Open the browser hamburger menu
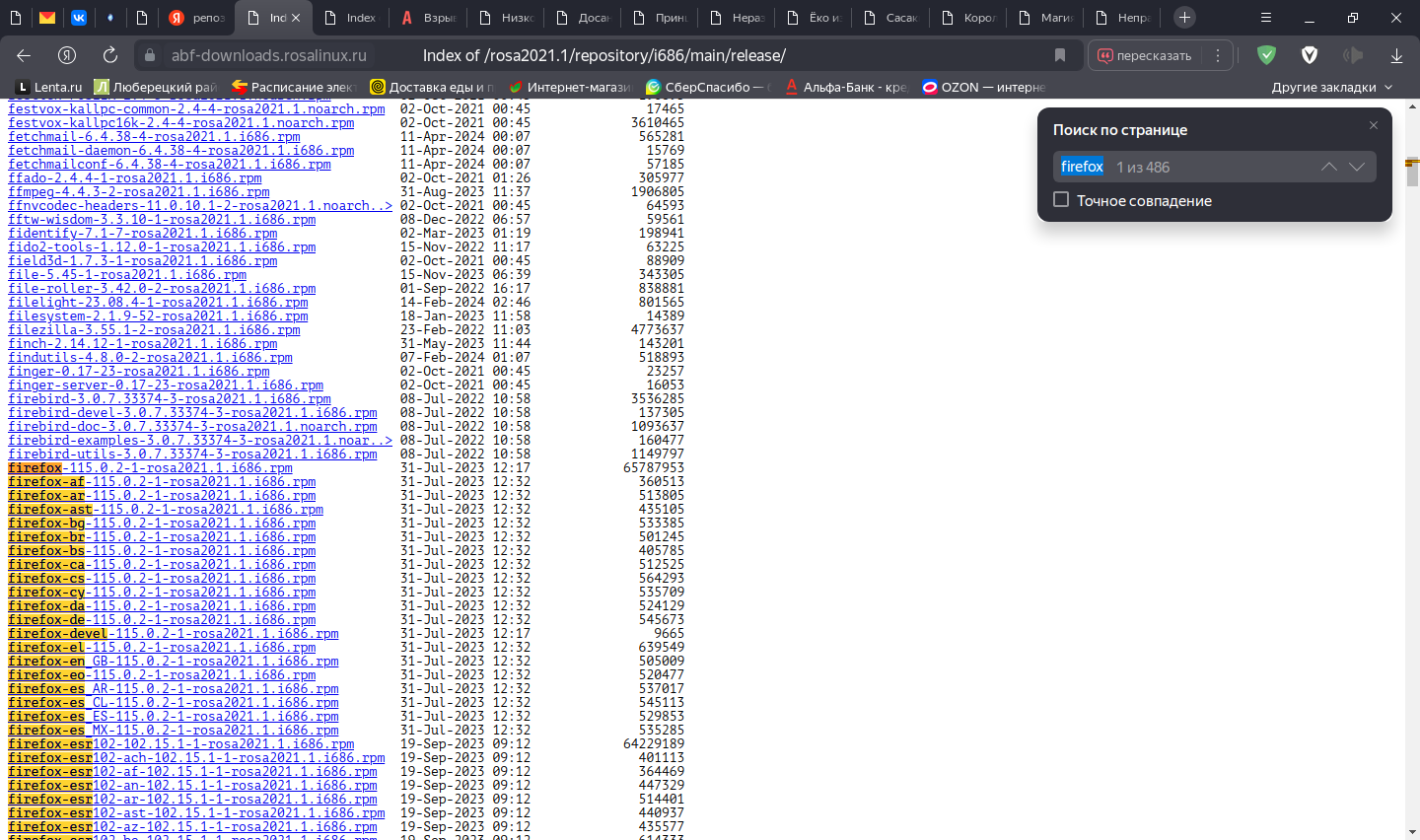The height and width of the screenshot is (840, 1420). tap(1266, 17)
